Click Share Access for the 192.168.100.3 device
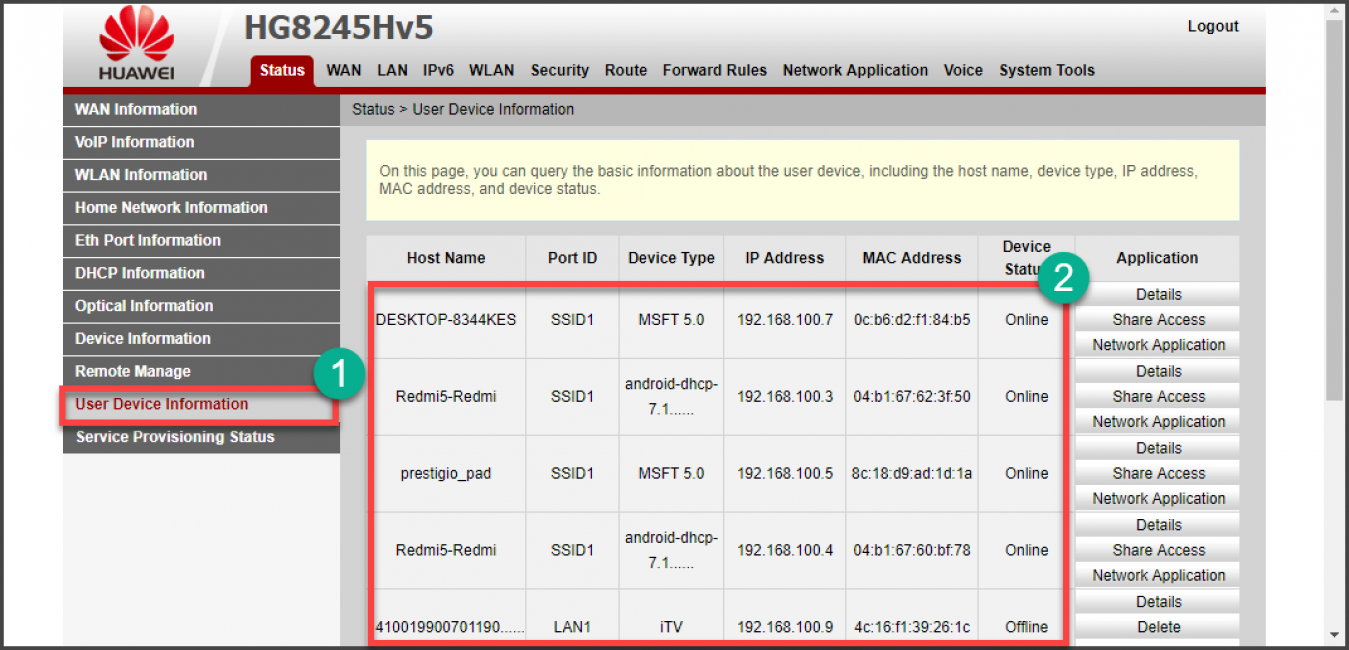Image resolution: width=1349 pixels, height=650 pixels. pyautogui.click(x=1158, y=397)
